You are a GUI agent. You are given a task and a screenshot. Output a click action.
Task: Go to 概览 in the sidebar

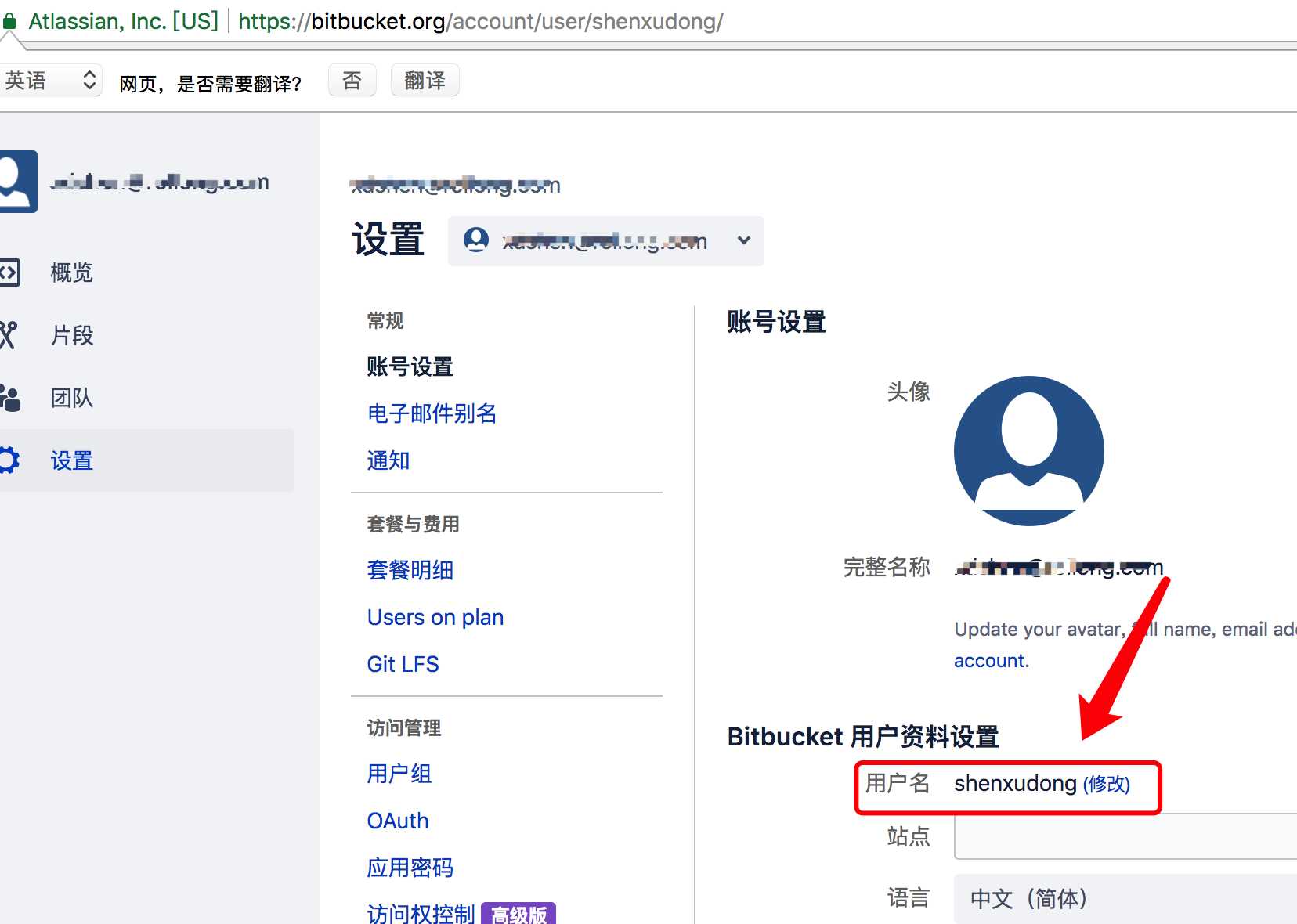pos(72,273)
